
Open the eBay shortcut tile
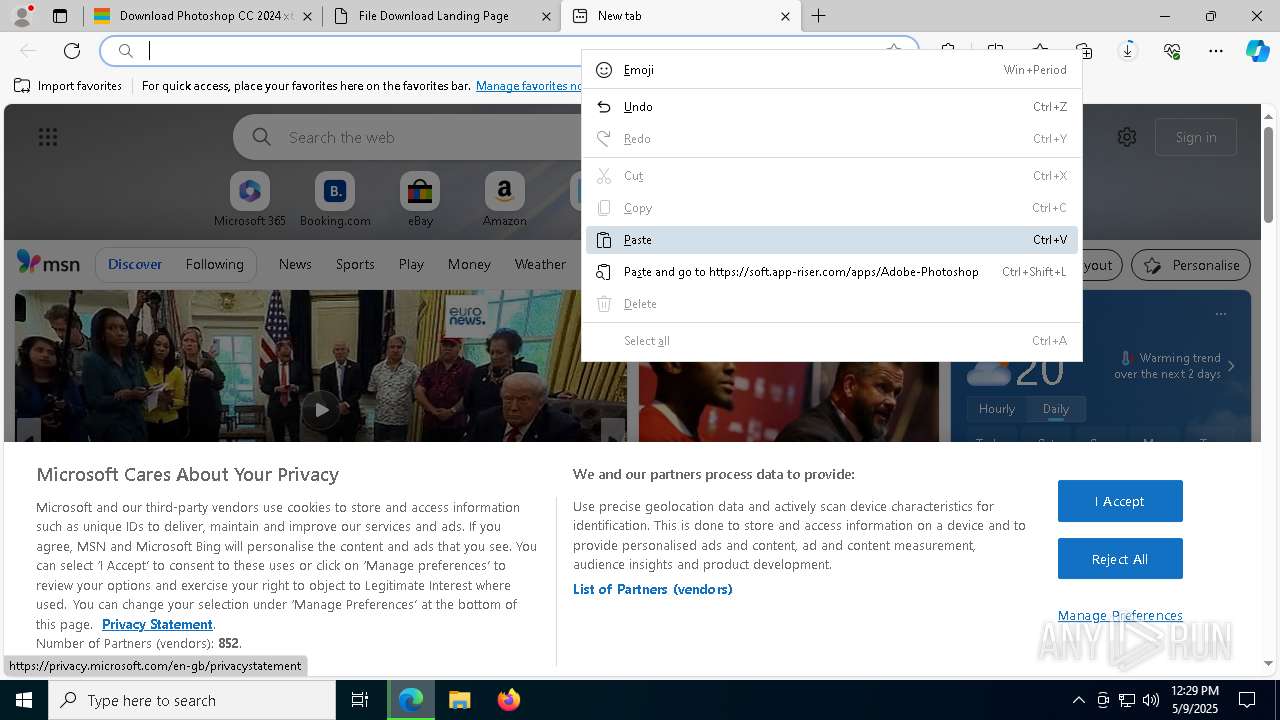[x=420, y=200]
